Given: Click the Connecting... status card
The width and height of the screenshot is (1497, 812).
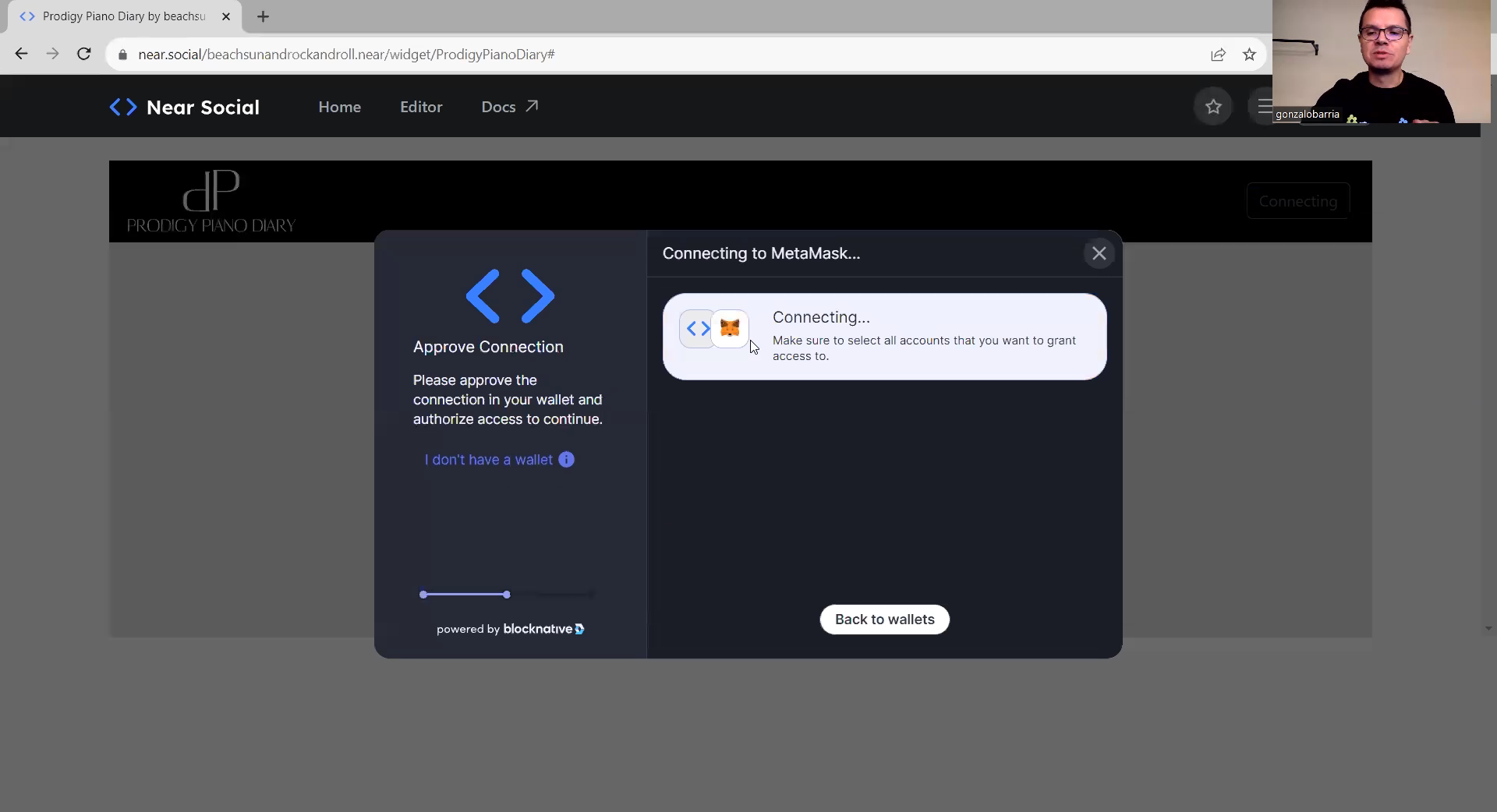Looking at the screenshot, I should (x=884, y=337).
